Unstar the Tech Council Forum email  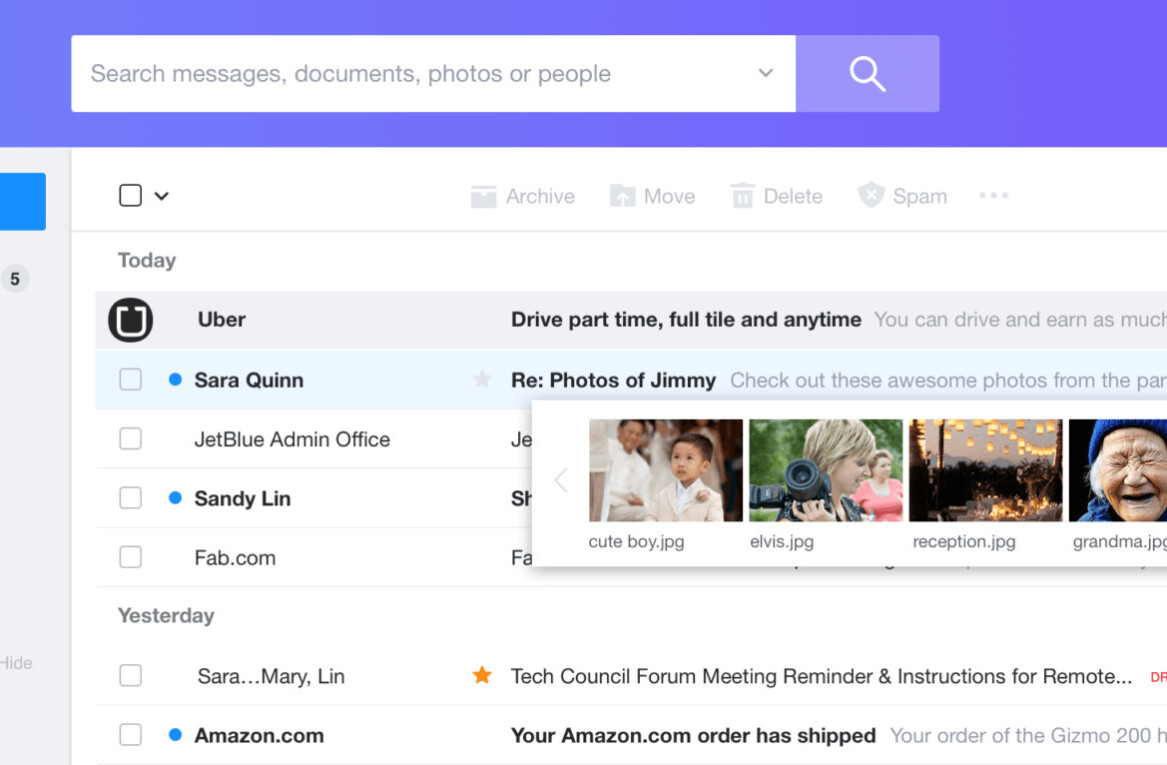(x=482, y=676)
